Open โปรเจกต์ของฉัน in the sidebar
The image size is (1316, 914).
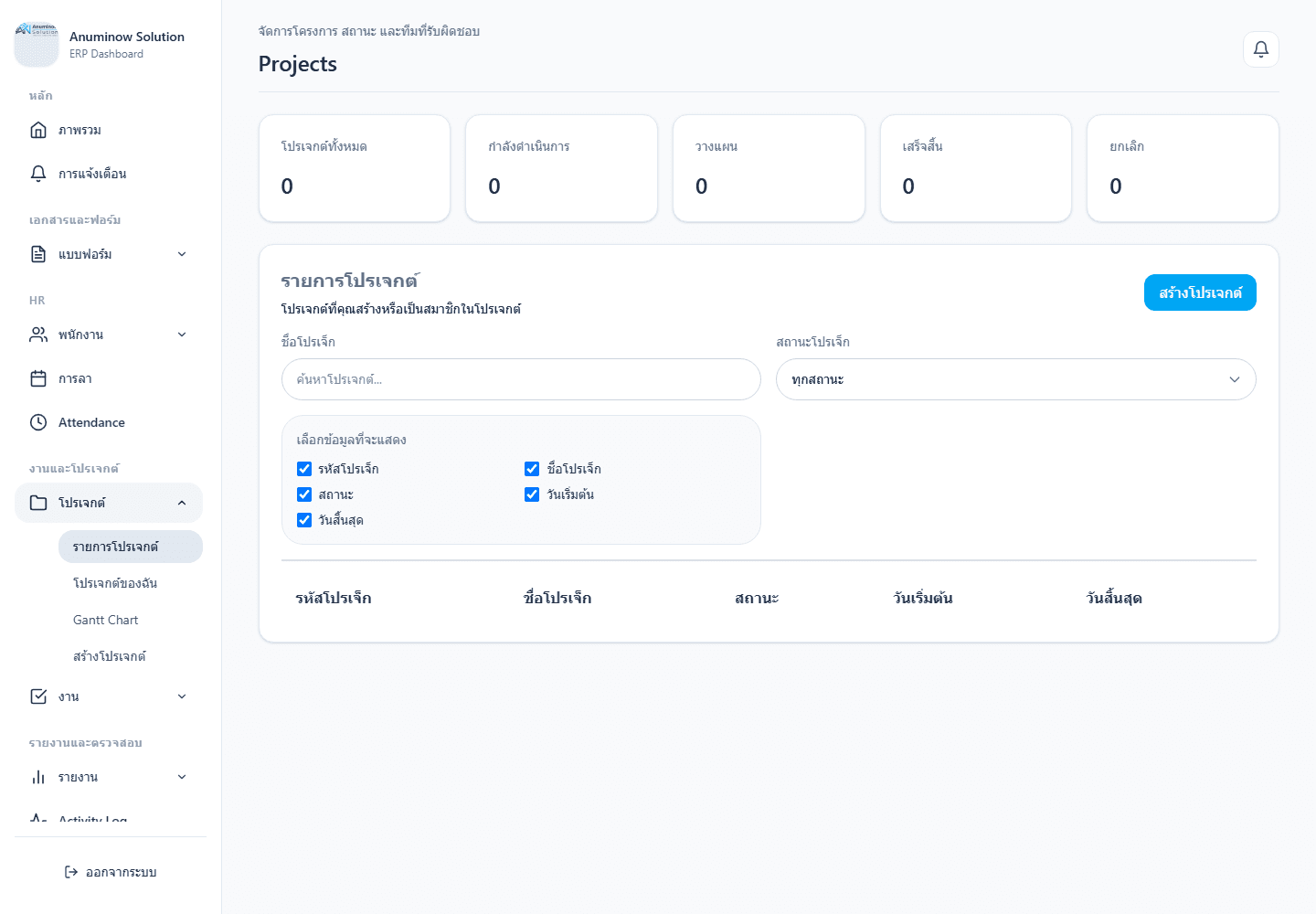pyautogui.click(x=131, y=583)
